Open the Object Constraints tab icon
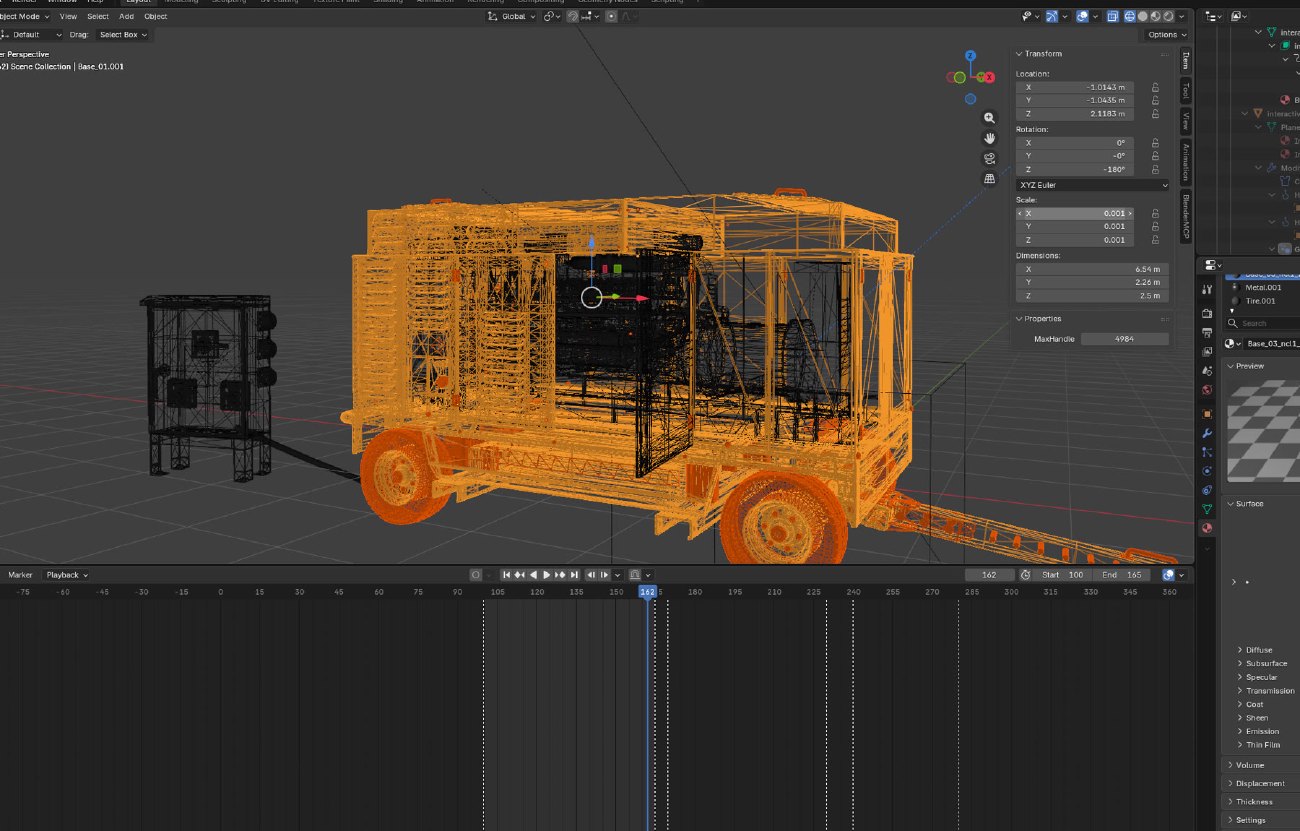The image size is (1300, 831). coord(1207,491)
